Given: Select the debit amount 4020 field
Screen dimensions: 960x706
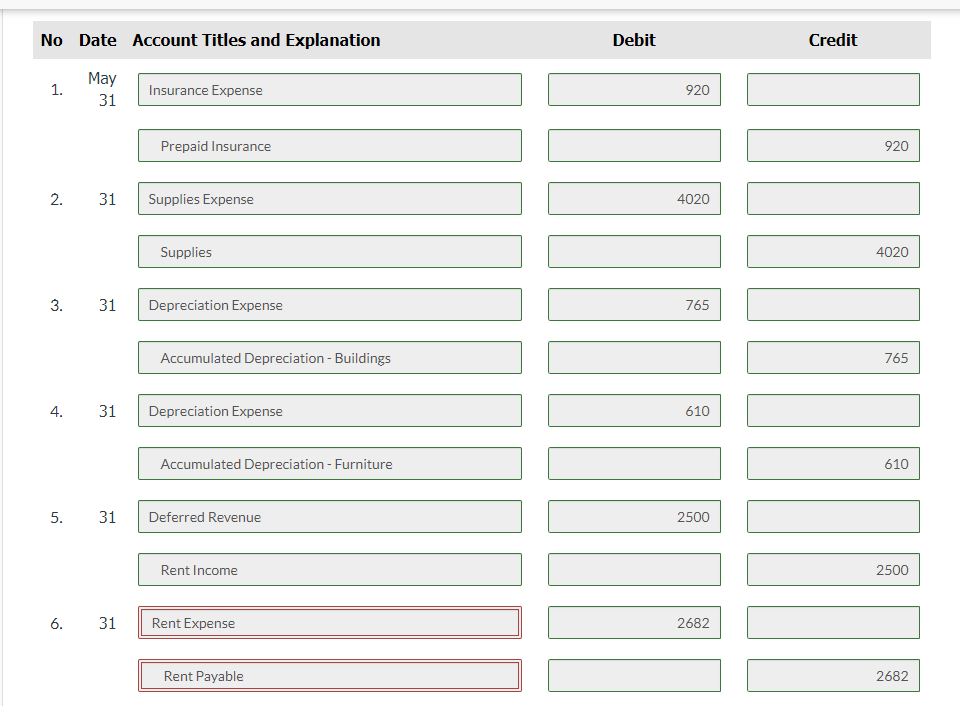Looking at the screenshot, I should pos(634,199).
